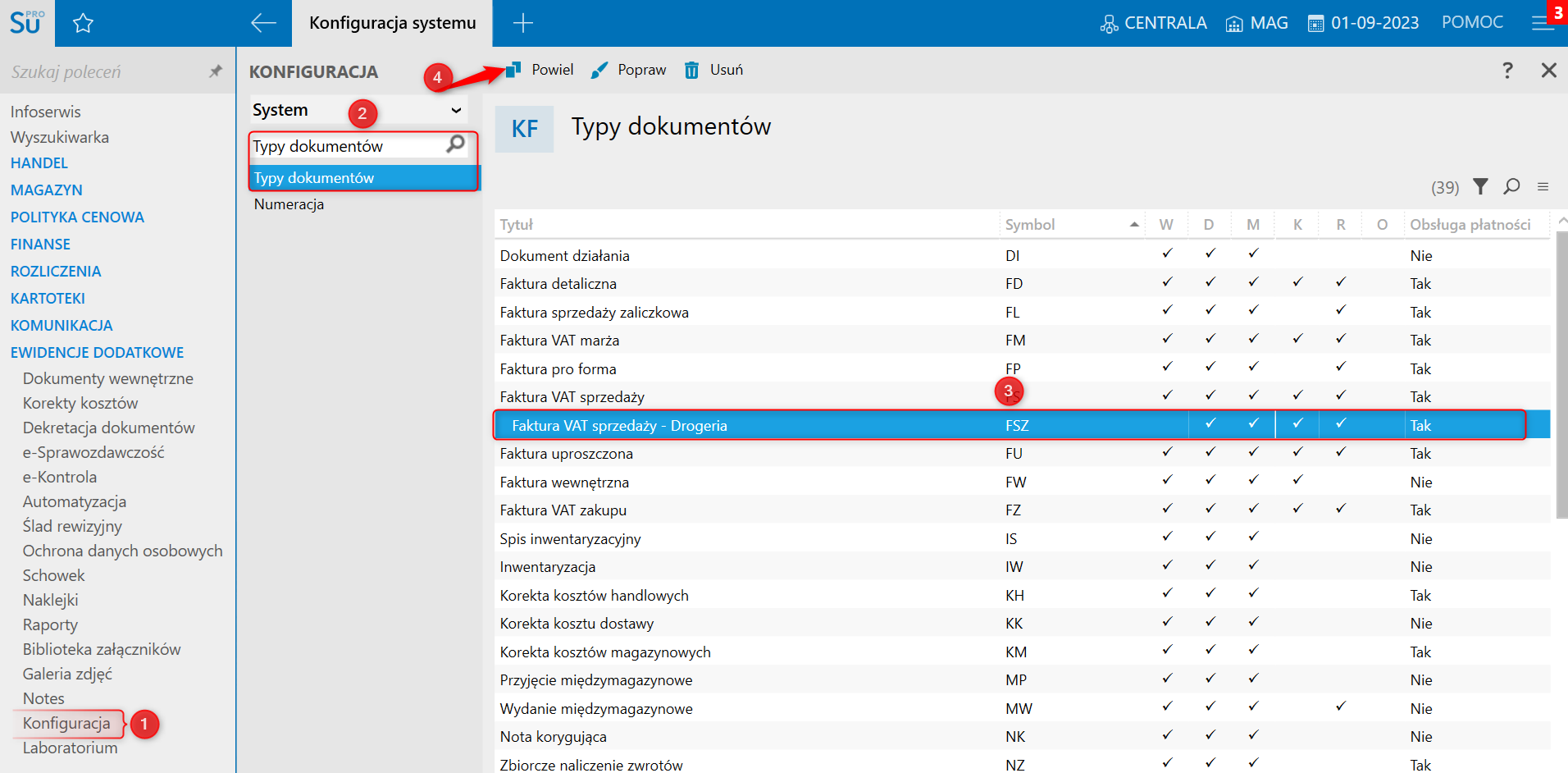Open the POLITYKA CENOWA menu

(x=77, y=217)
